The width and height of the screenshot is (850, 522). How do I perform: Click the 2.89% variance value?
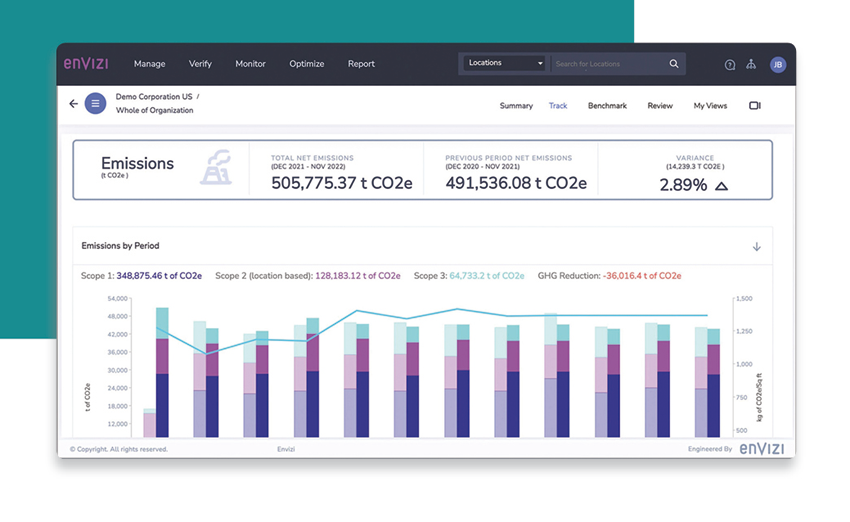click(x=683, y=185)
